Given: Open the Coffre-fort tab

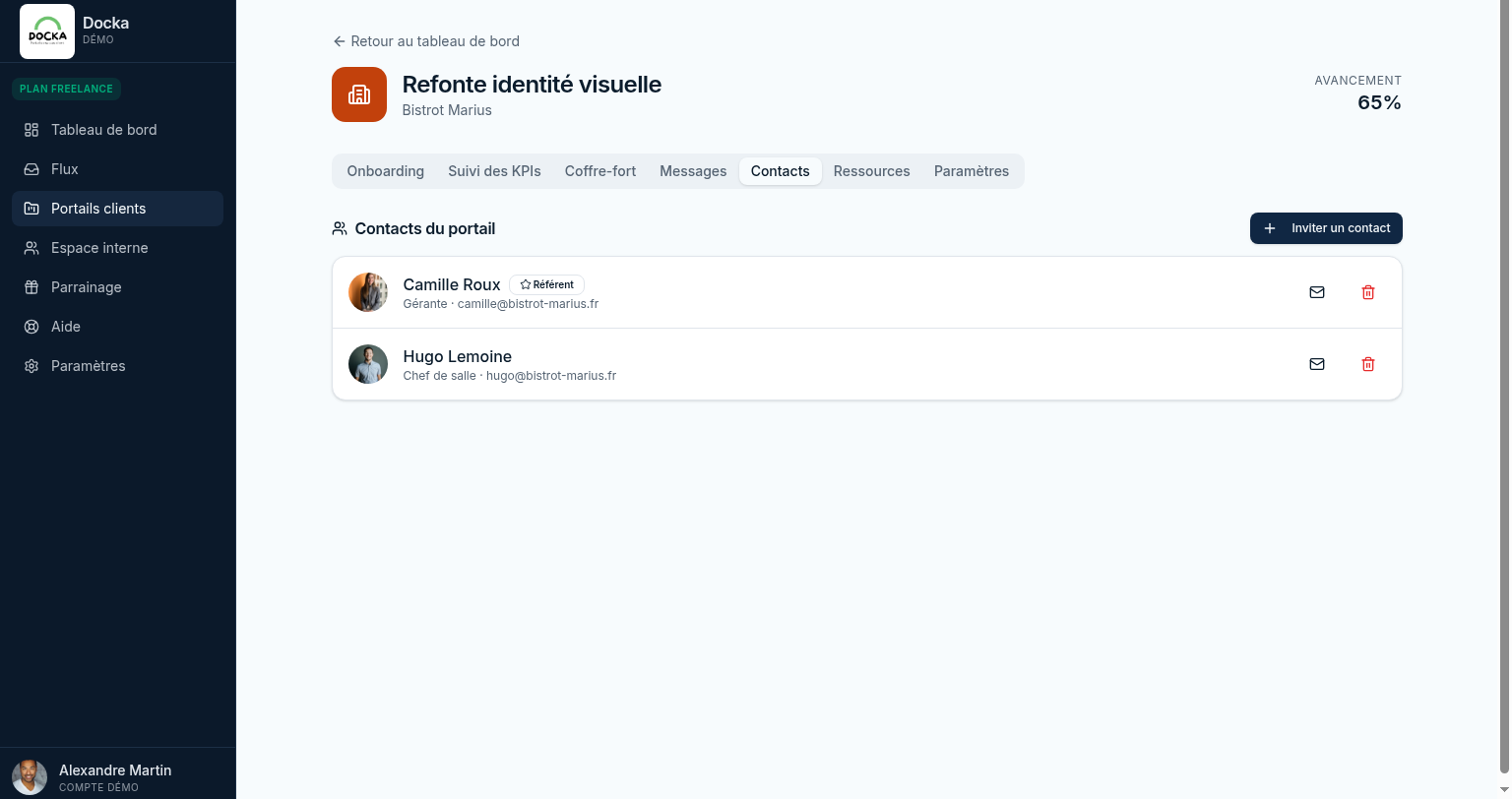Looking at the screenshot, I should (600, 171).
